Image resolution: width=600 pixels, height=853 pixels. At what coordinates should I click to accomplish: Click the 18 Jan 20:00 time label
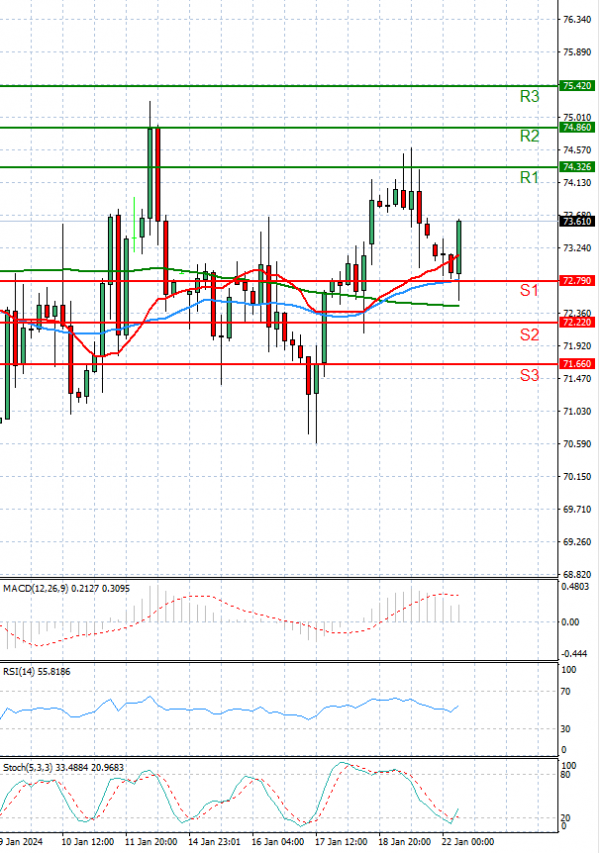pyautogui.click(x=405, y=842)
